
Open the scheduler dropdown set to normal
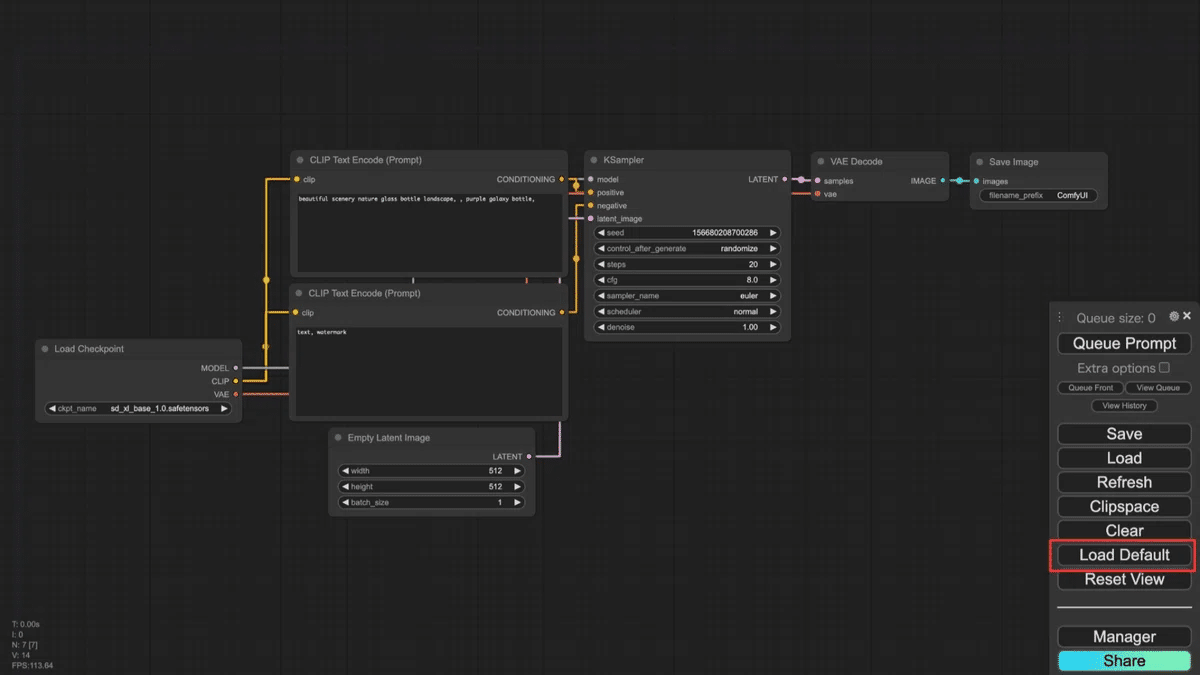[687, 312]
